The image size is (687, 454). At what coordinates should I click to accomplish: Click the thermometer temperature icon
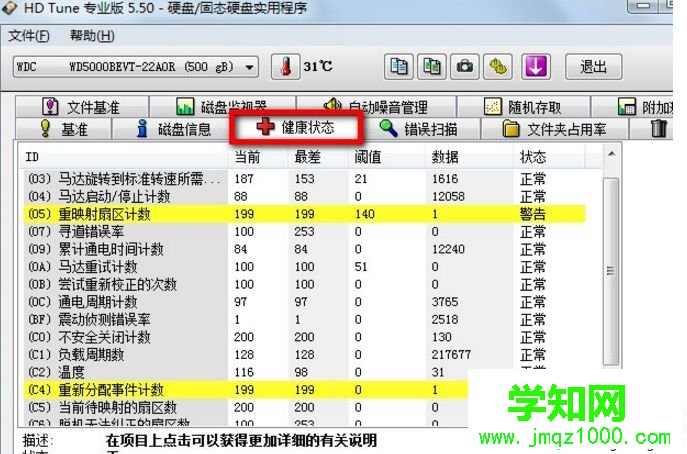pyautogui.click(x=285, y=67)
